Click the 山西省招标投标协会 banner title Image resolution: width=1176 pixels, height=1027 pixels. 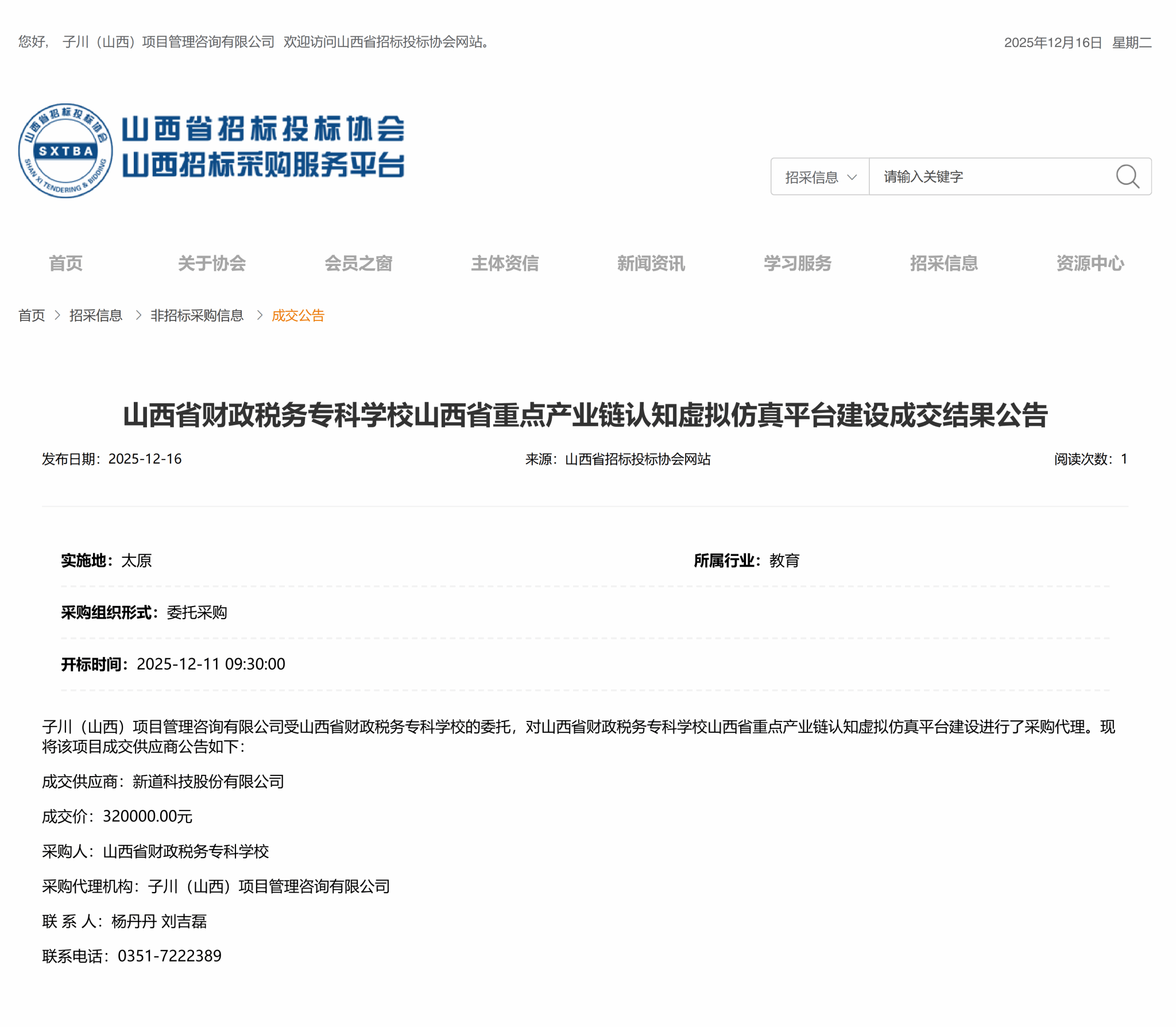tap(263, 129)
